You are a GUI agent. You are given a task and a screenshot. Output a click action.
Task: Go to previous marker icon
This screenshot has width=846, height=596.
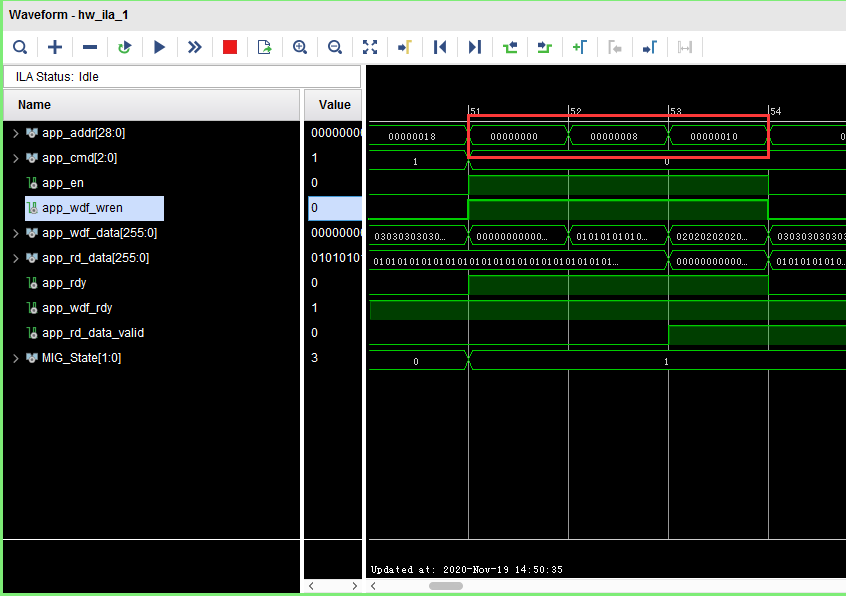click(615, 47)
